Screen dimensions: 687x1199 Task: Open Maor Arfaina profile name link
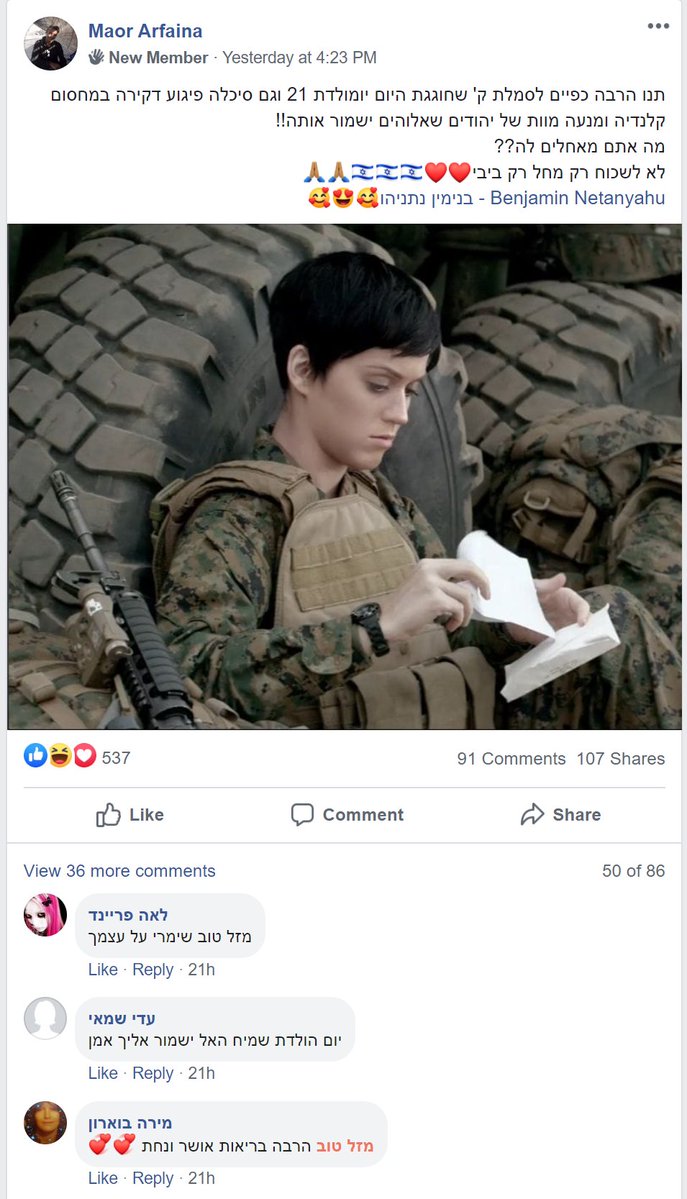pos(145,31)
